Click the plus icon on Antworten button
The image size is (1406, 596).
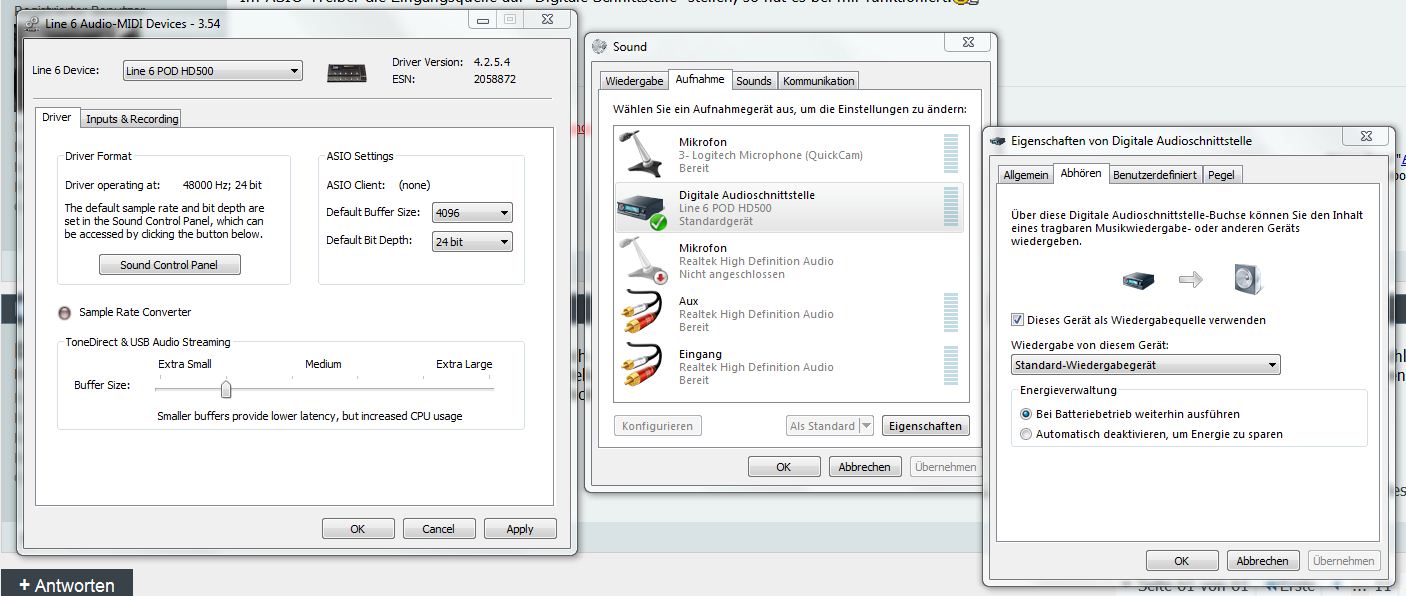[24, 586]
